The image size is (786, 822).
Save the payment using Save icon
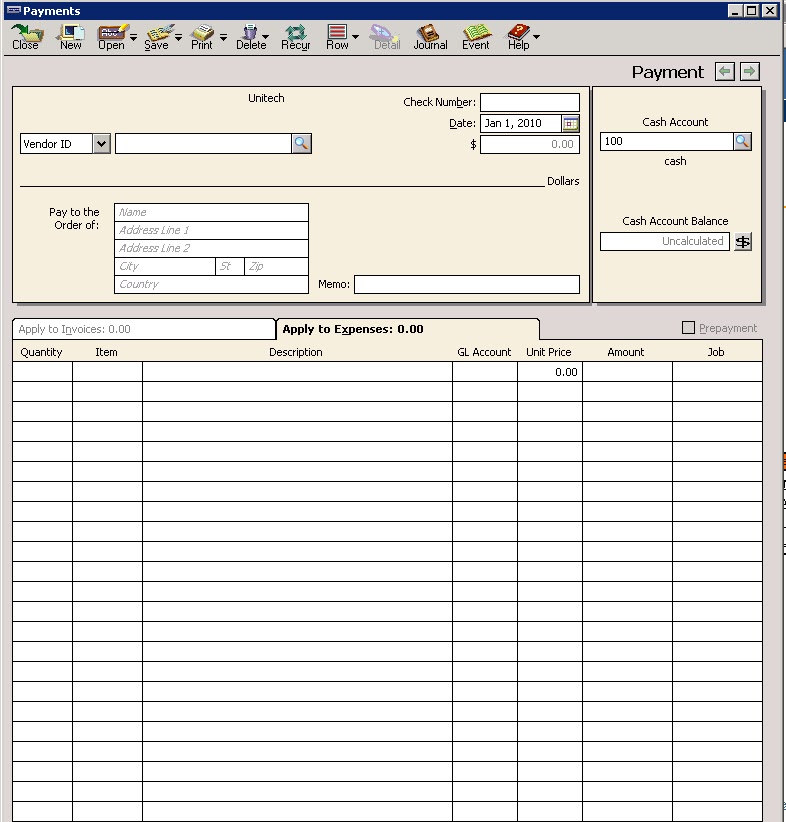tap(156, 37)
